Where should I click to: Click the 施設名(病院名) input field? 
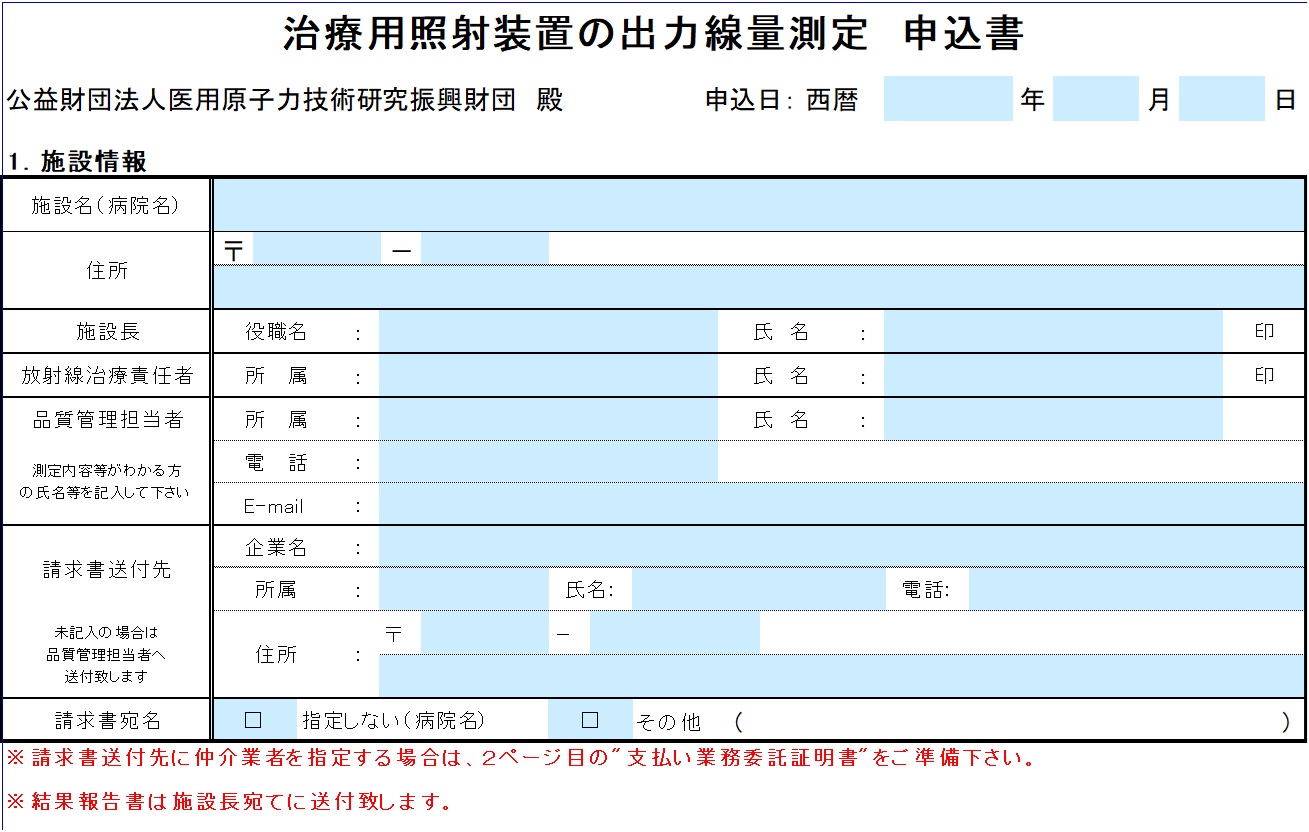coord(759,205)
